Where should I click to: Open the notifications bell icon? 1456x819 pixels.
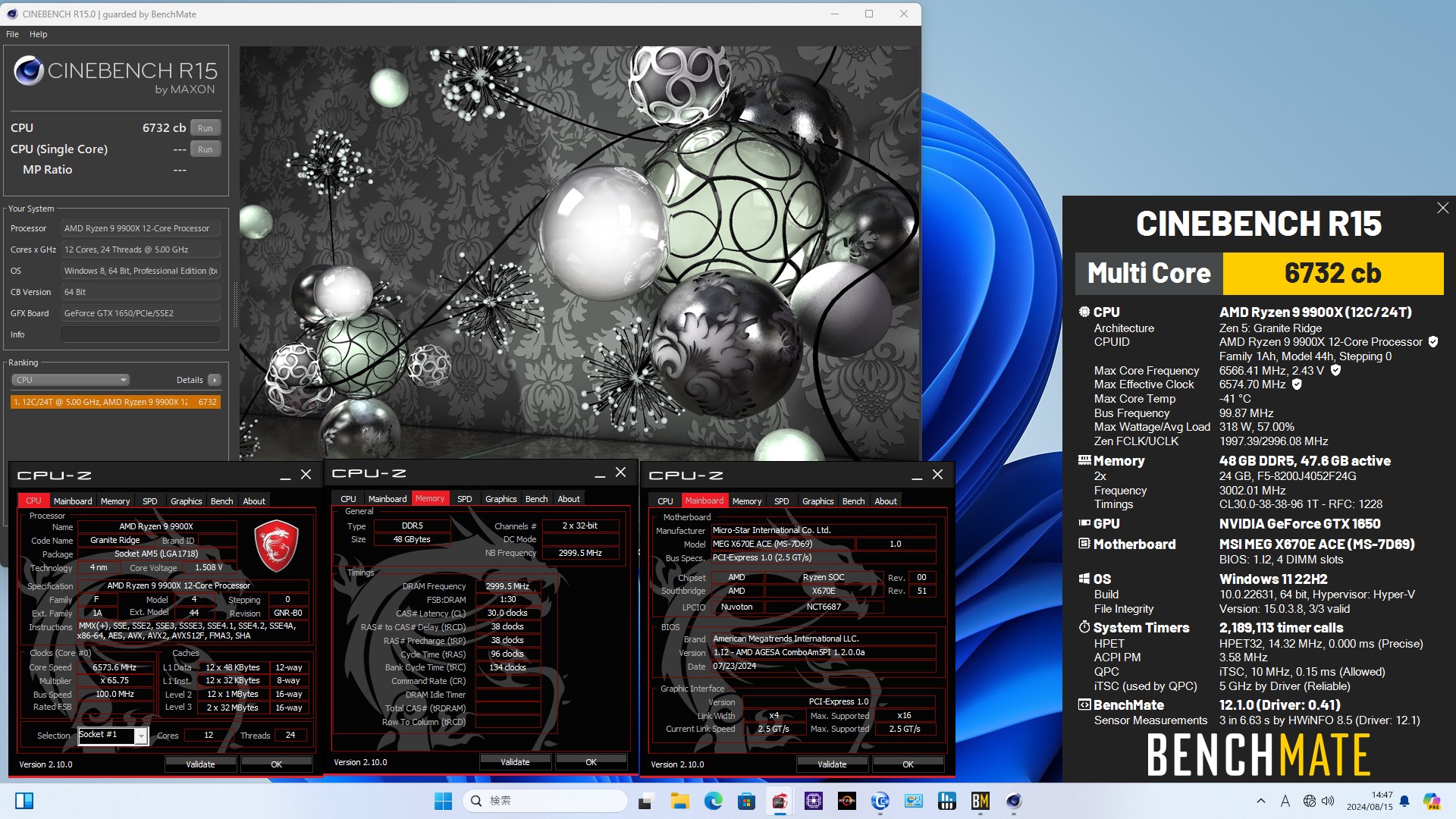[x=1404, y=801]
